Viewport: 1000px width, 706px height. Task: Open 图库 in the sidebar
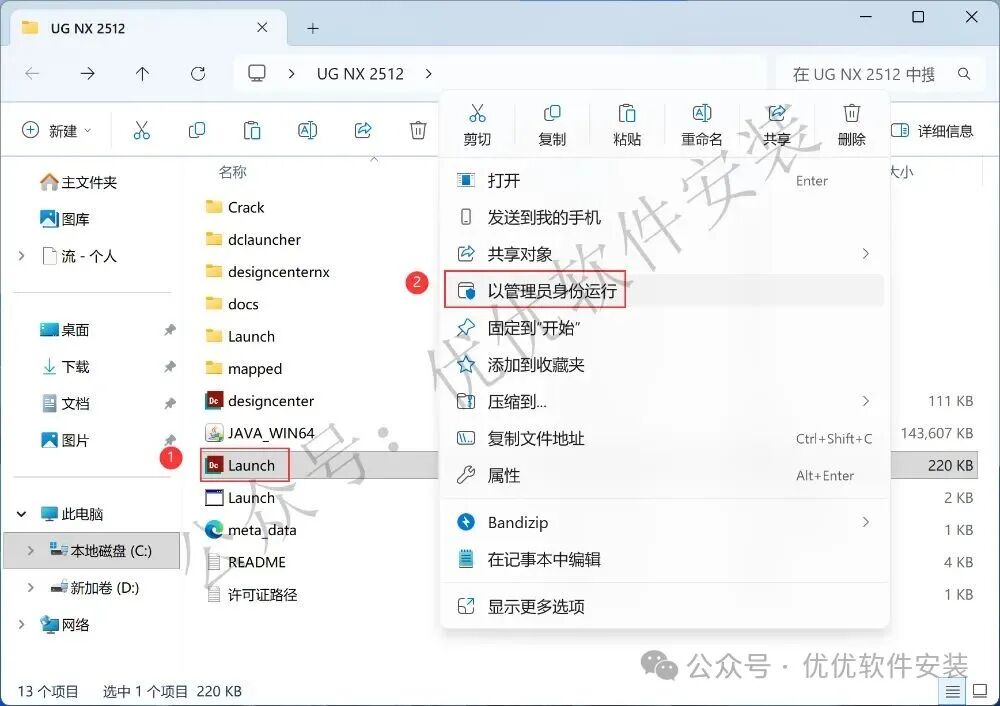tap(65, 219)
